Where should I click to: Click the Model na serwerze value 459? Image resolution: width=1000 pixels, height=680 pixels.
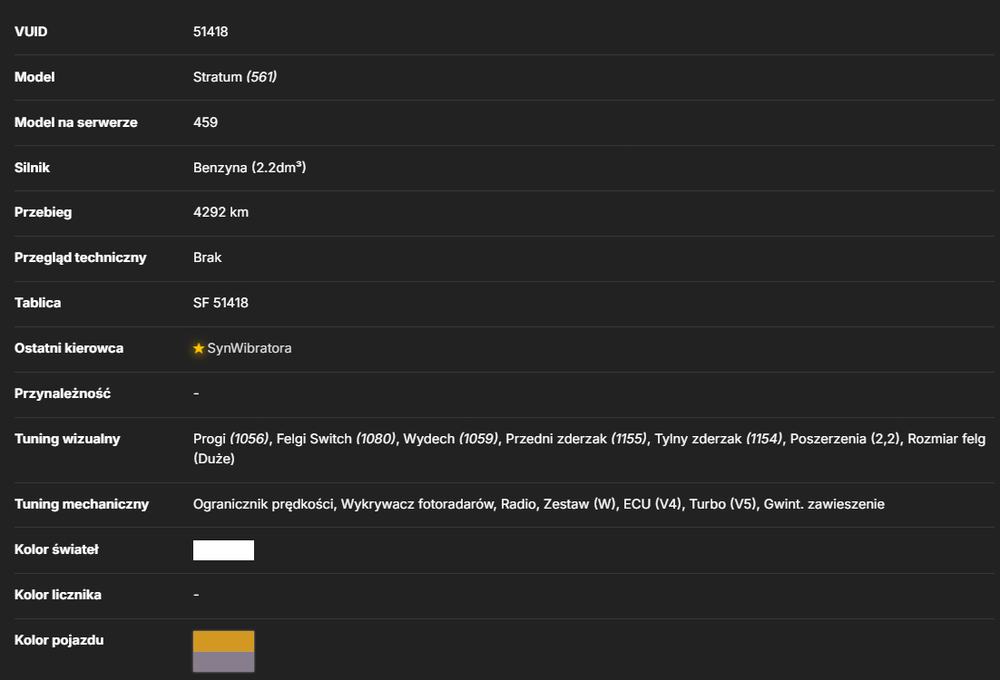point(205,122)
